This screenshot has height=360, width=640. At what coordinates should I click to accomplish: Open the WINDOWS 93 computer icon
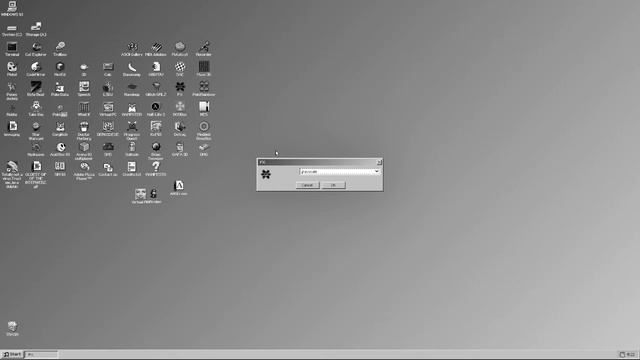[x=12, y=9]
